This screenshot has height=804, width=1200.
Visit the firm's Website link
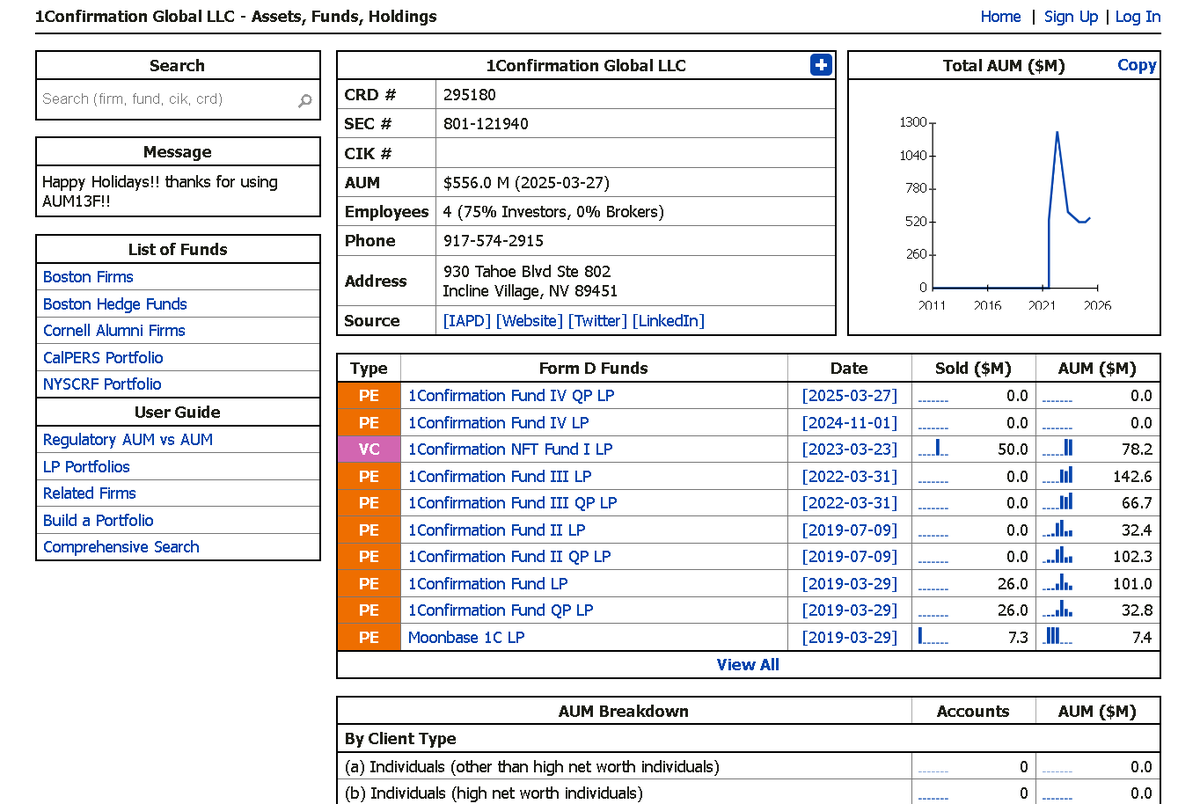(x=529, y=321)
